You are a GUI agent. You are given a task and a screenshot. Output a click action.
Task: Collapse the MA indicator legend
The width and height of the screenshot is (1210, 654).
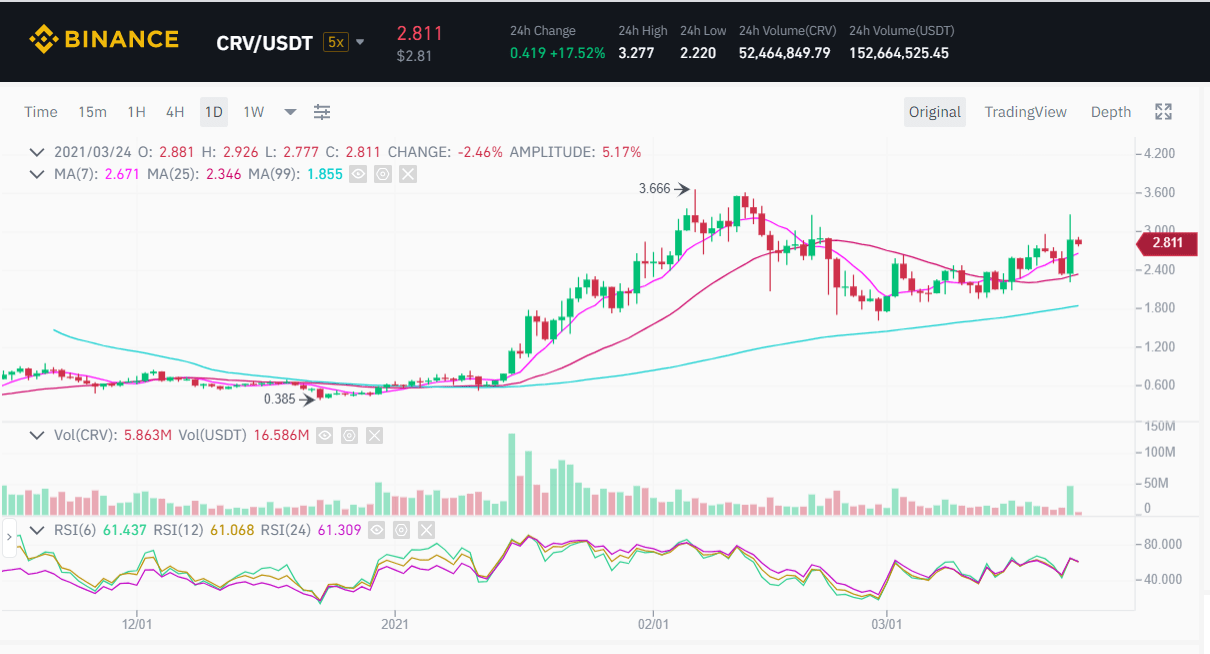point(37,174)
